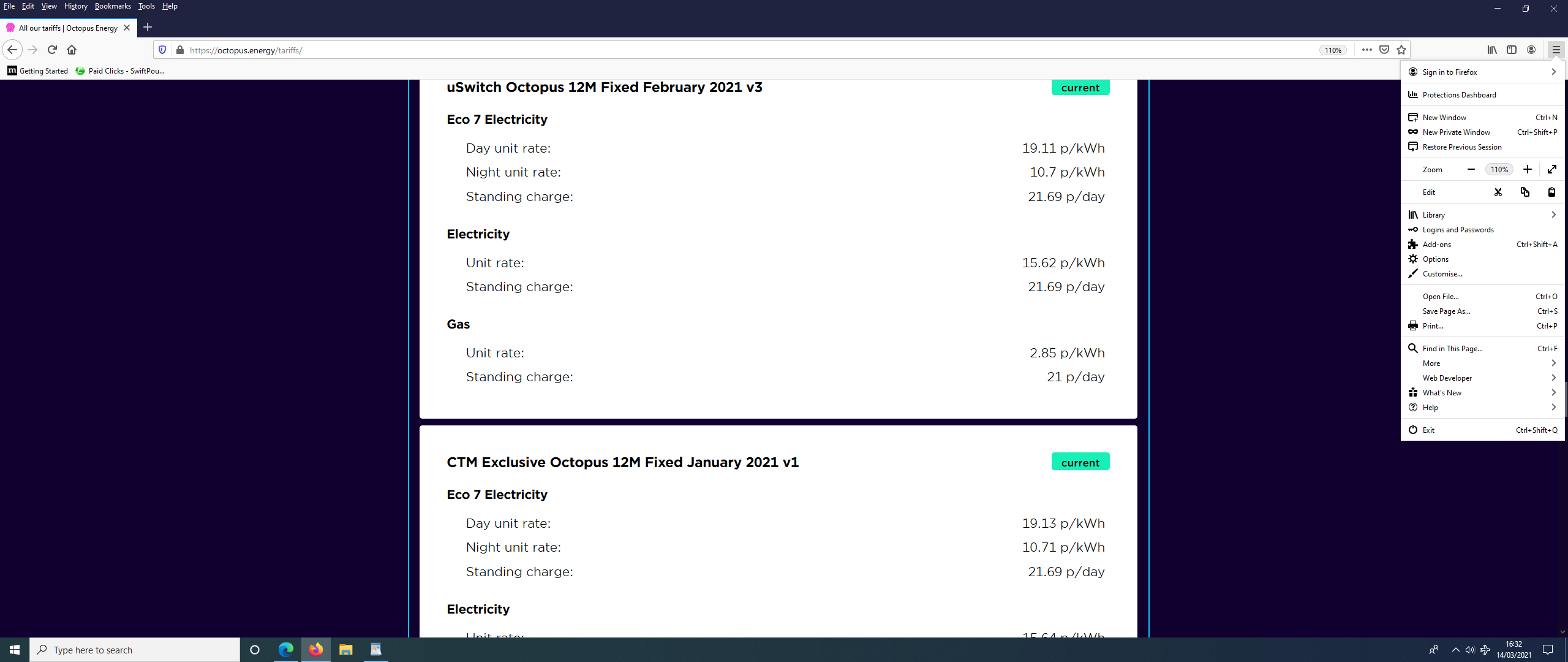Image resolution: width=1568 pixels, height=662 pixels.
Task: Reset zoom via the 110% menu button
Action: [x=1499, y=170]
